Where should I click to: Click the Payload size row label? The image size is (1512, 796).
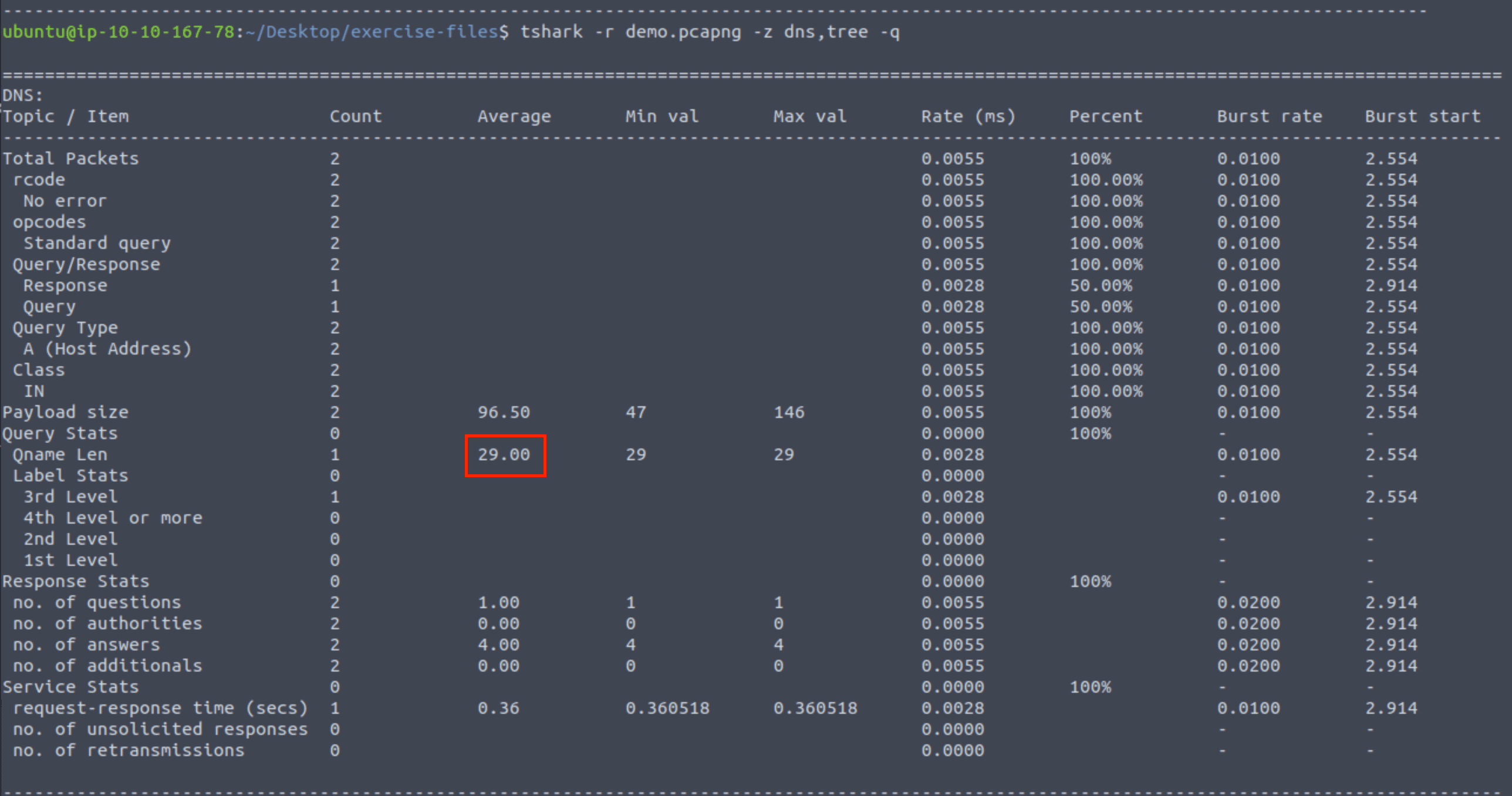tap(66, 412)
